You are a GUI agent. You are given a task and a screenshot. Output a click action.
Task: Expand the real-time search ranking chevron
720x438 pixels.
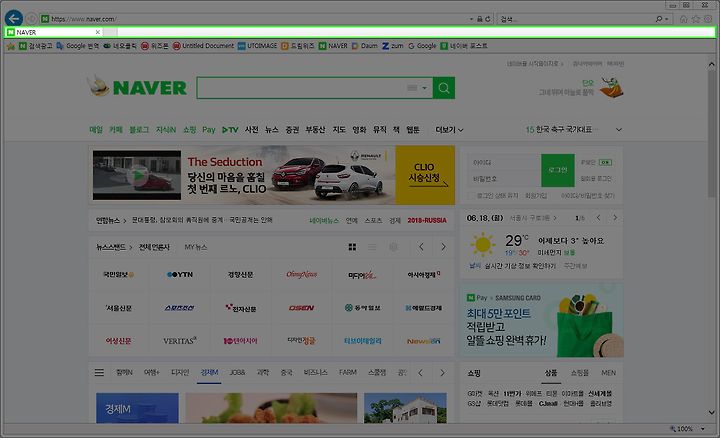pos(619,130)
